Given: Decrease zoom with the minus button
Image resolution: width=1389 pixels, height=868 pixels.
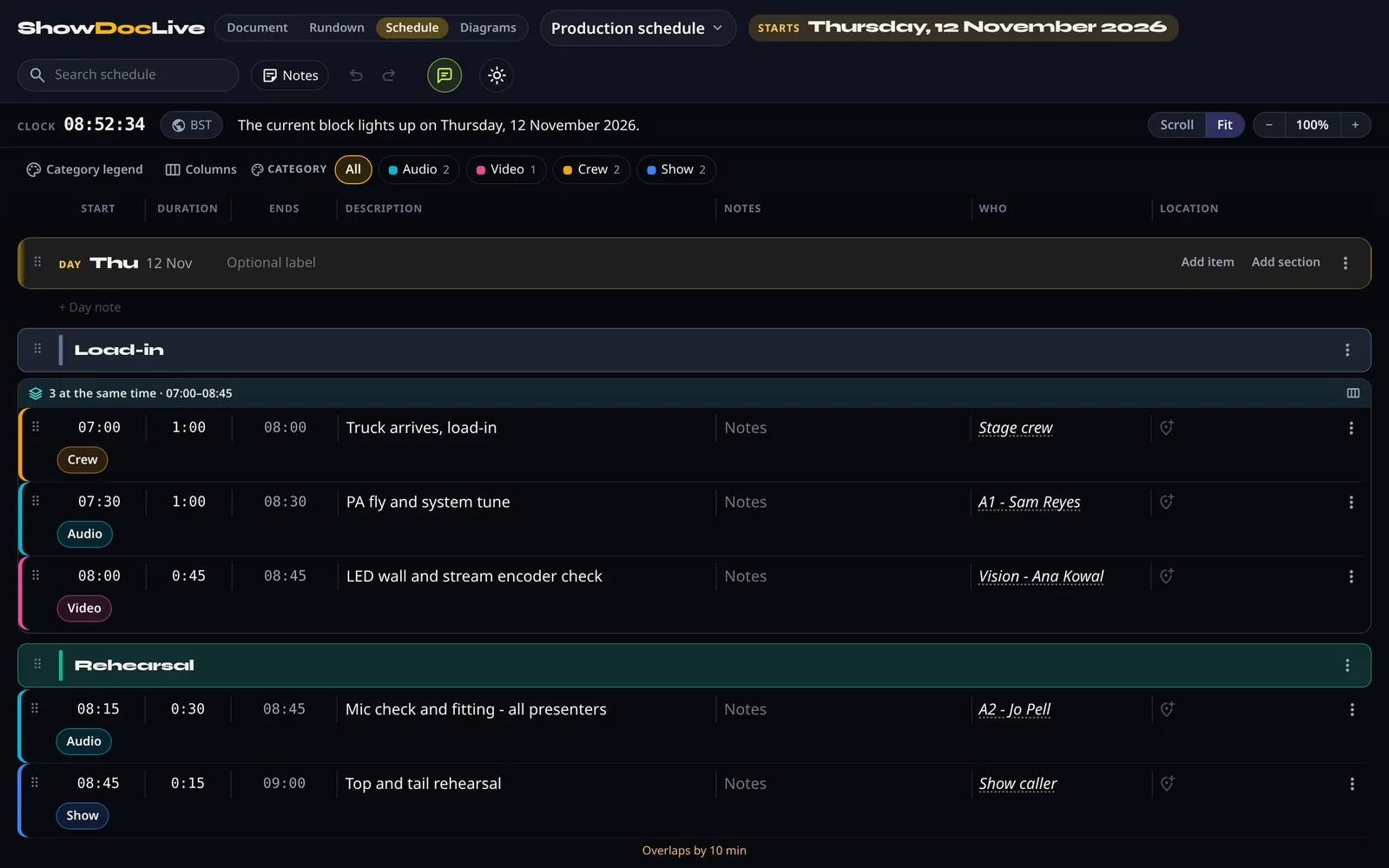Looking at the screenshot, I should [x=1269, y=125].
